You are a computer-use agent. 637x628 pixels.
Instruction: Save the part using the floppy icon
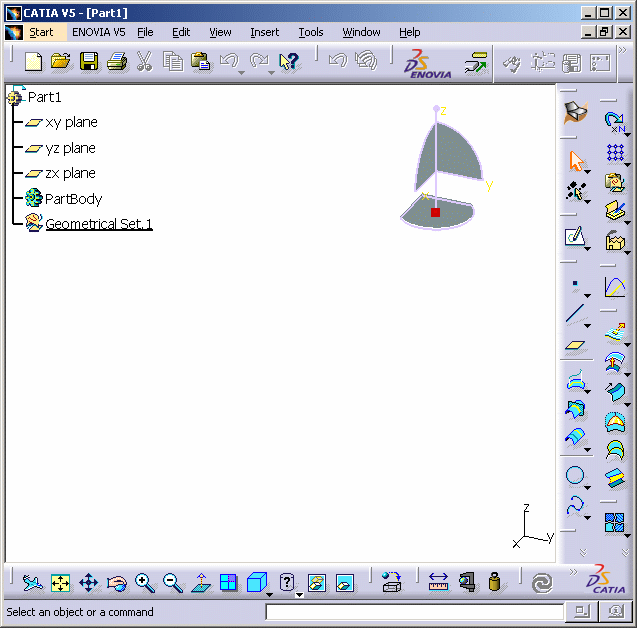(89, 62)
